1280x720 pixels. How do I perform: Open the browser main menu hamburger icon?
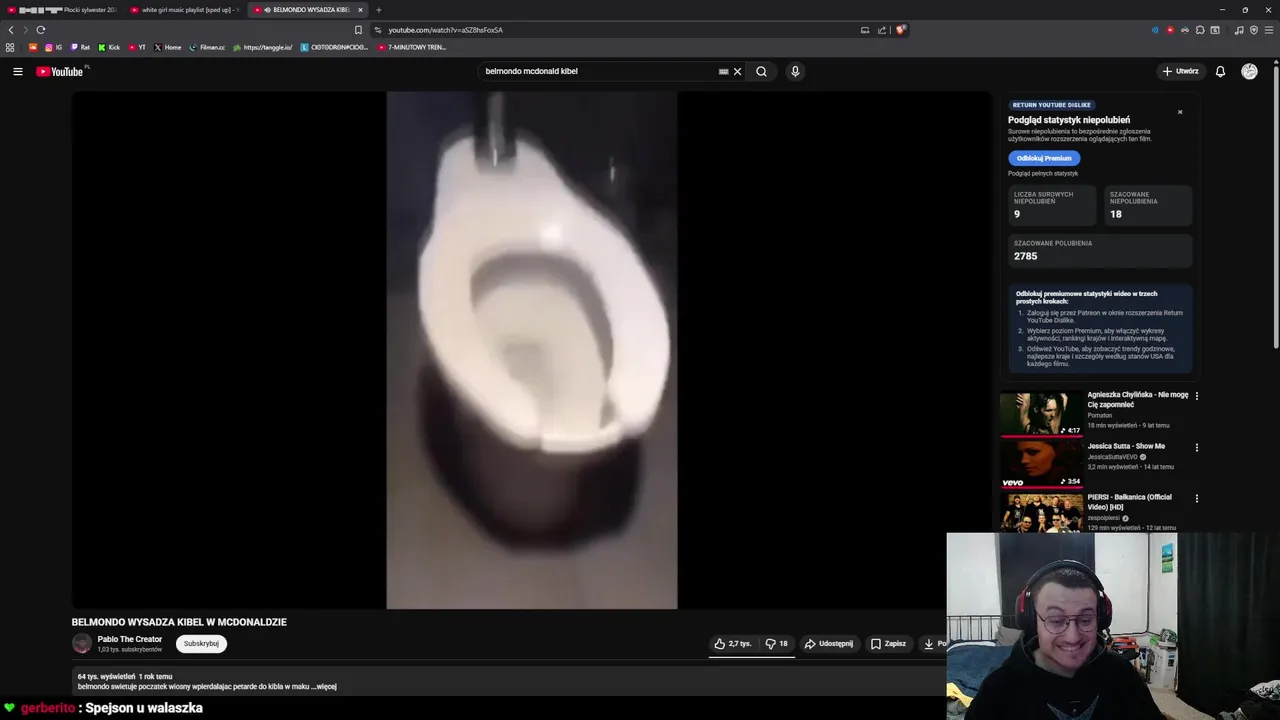coord(1268,30)
